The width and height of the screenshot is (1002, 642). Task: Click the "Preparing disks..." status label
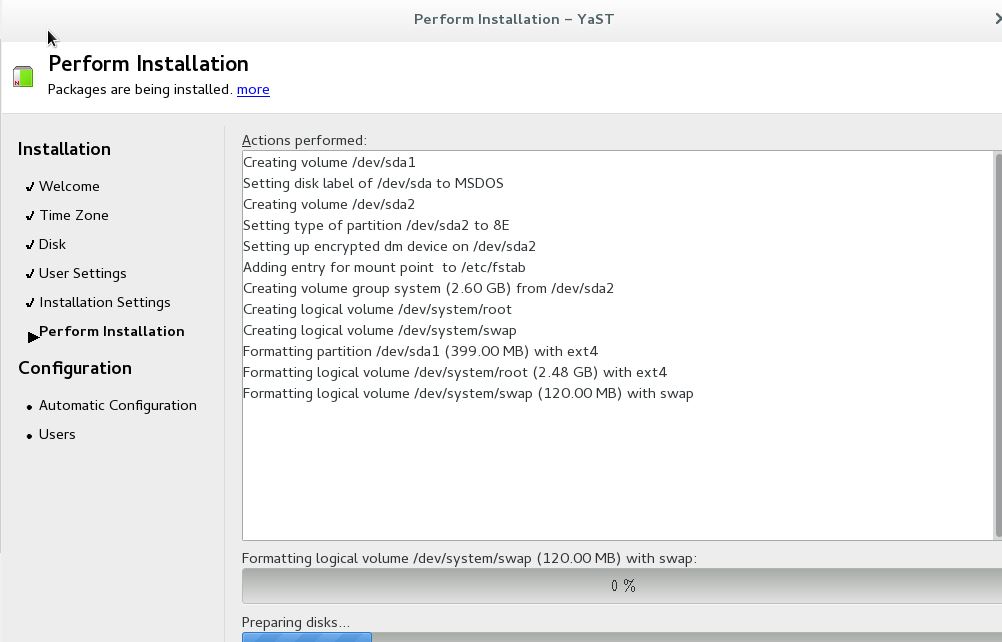click(x=296, y=623)
